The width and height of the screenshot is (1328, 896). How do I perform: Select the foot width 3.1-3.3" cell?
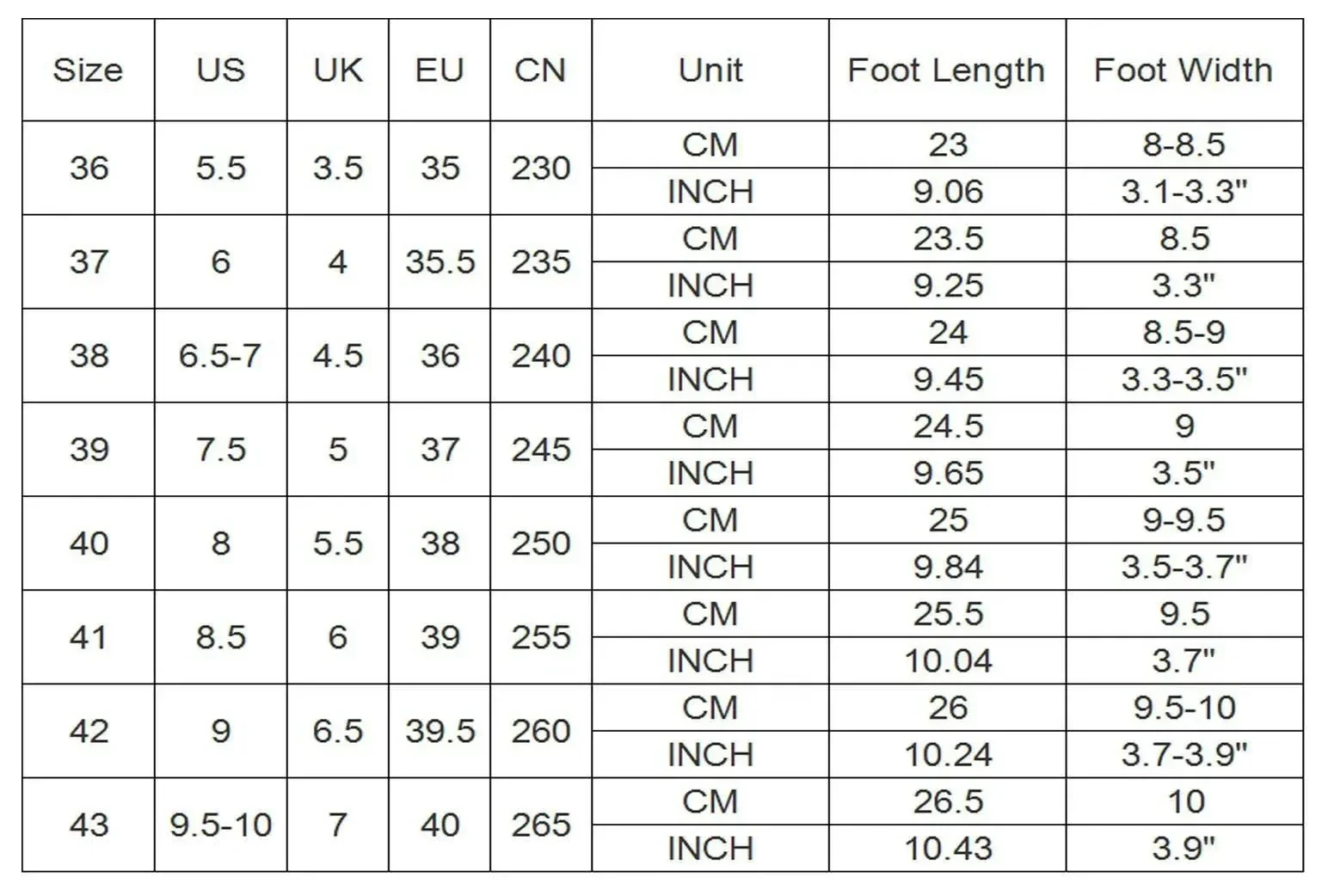click(1184, 192)
